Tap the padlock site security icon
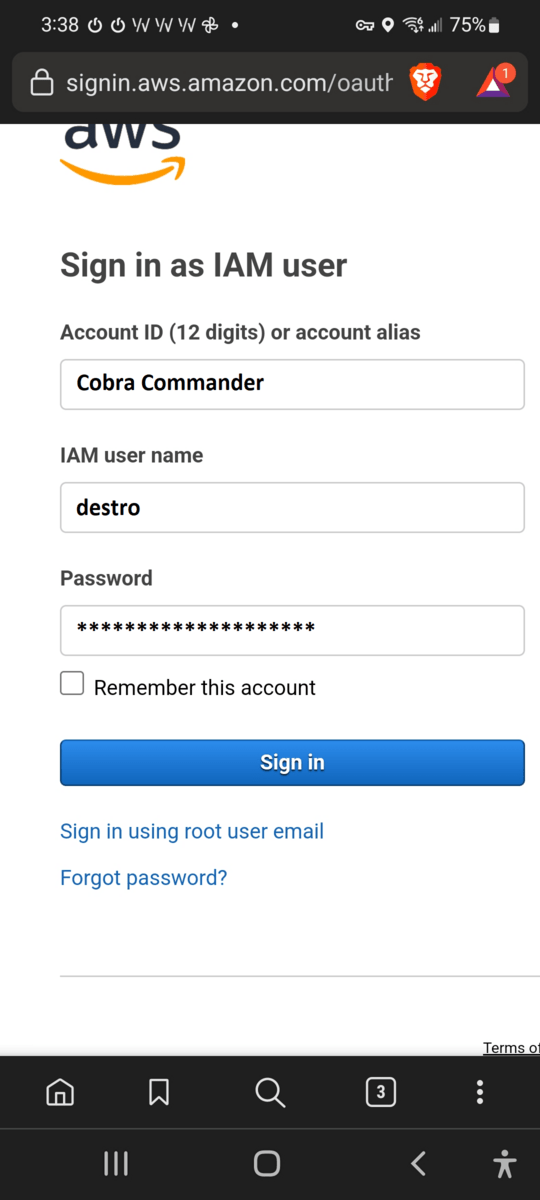This screenshot has height=1200, width=540. coord(42,82)
